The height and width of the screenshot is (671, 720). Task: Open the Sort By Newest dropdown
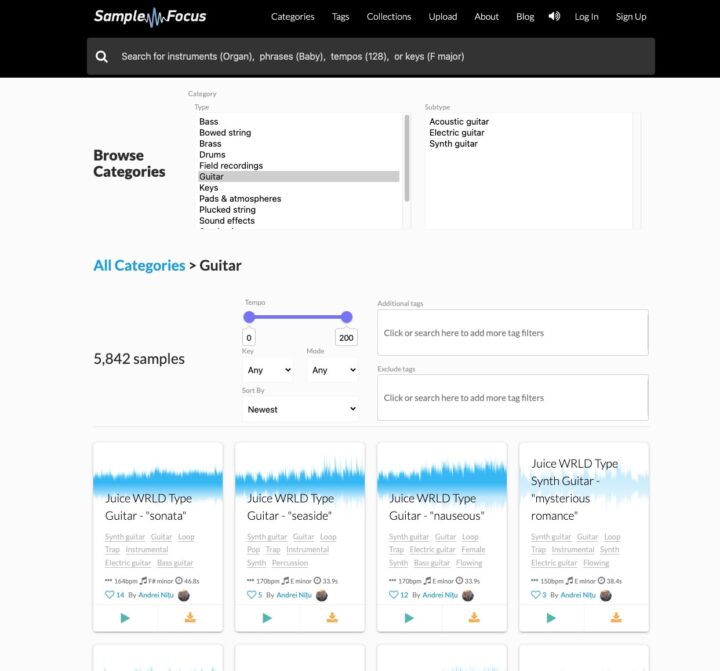tap(300, 409)
